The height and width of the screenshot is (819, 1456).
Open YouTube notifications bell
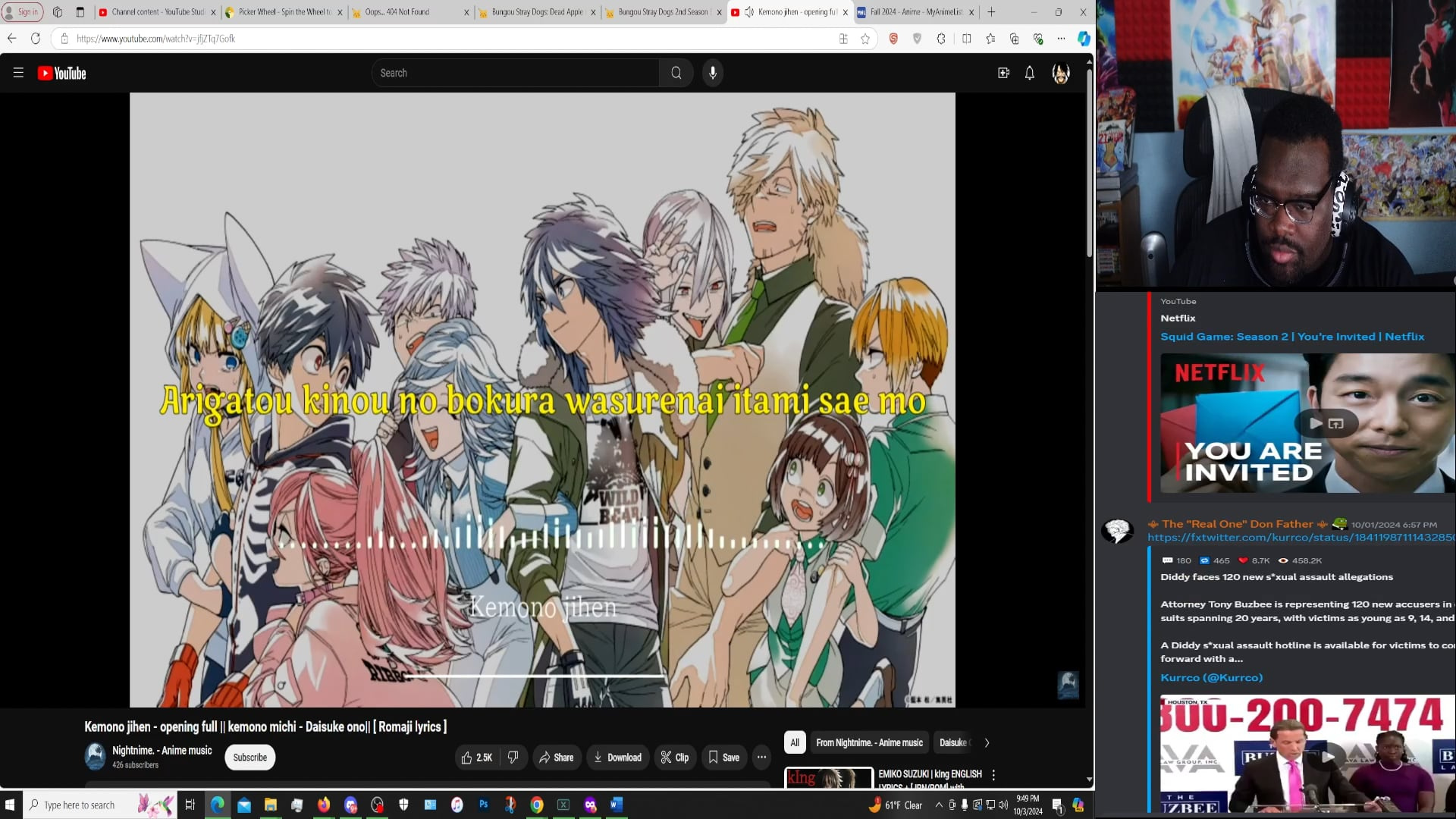[1030, 73]
